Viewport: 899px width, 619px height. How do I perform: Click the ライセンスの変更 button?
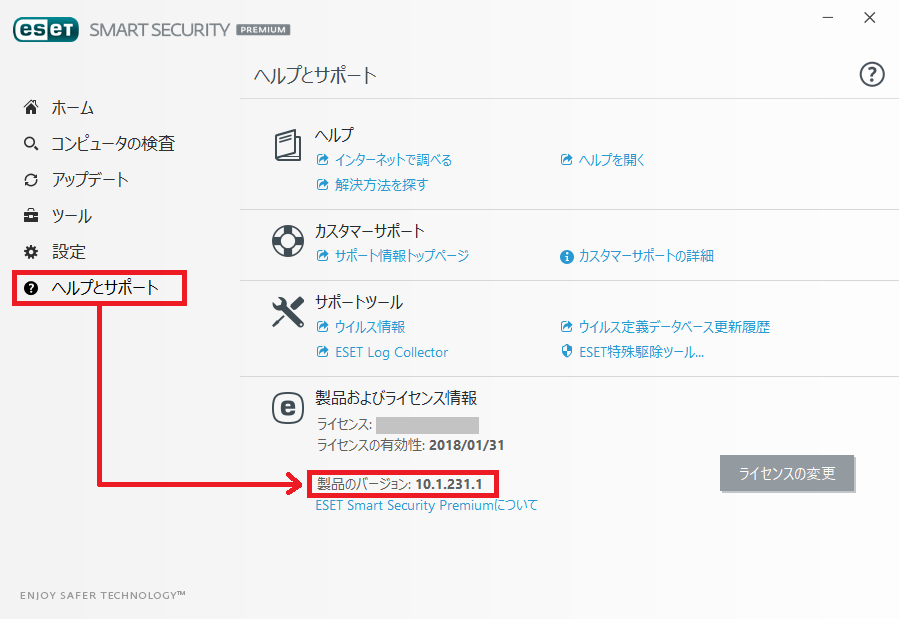[787, 473]
